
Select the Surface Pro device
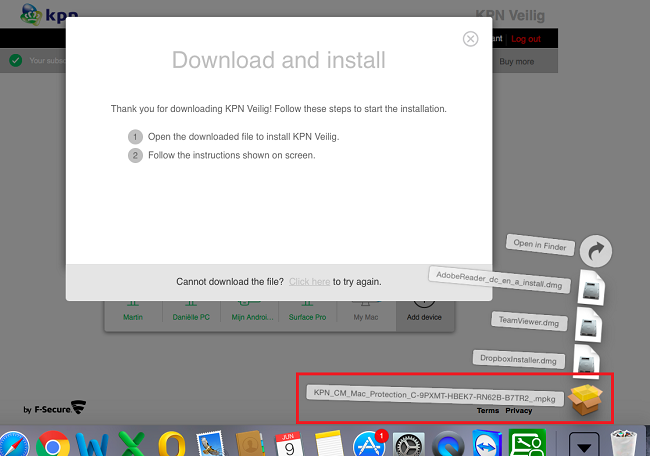point(308,316)
